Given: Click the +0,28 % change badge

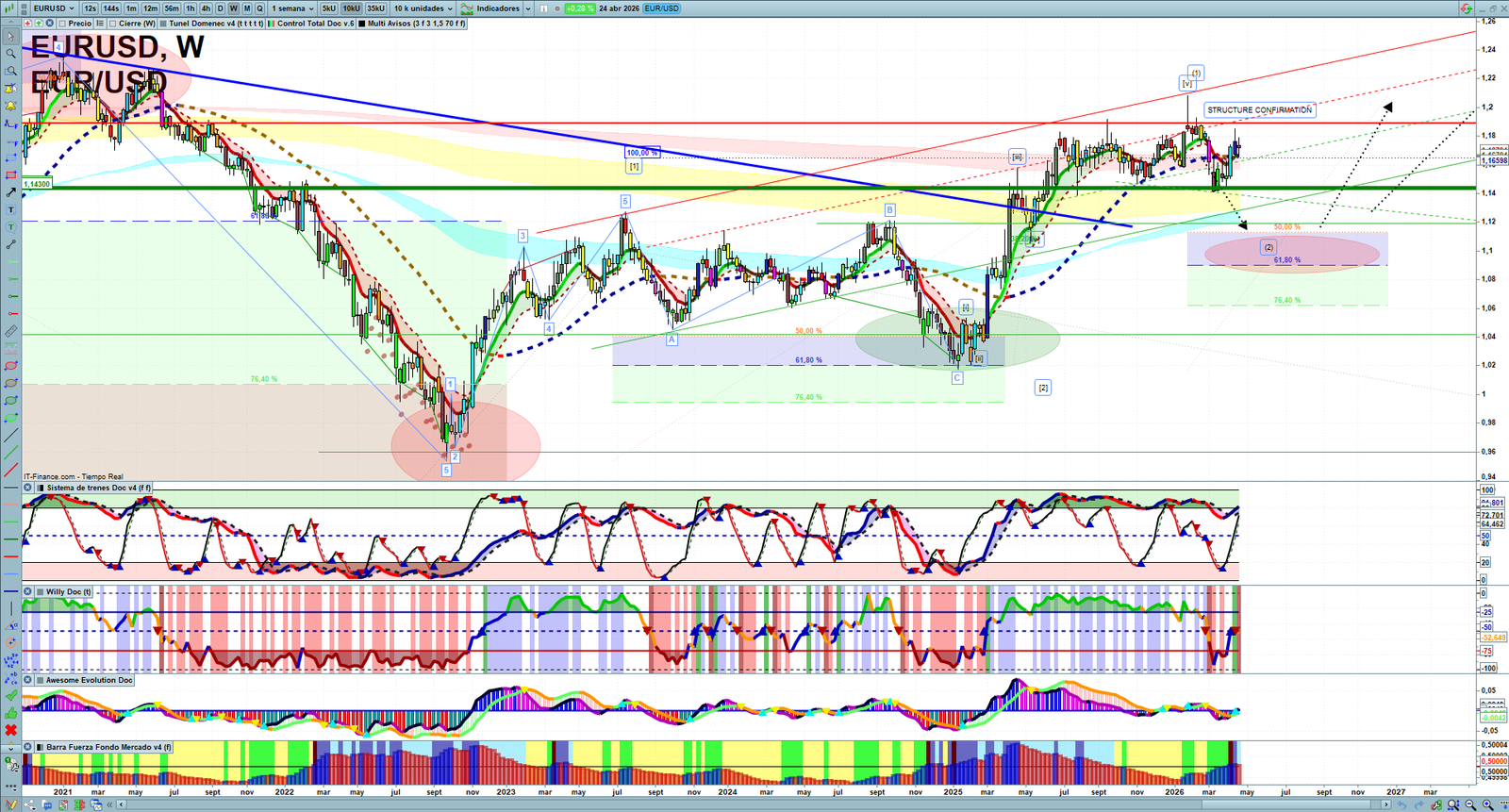Looking at the screenshot, I should (580, 8).
